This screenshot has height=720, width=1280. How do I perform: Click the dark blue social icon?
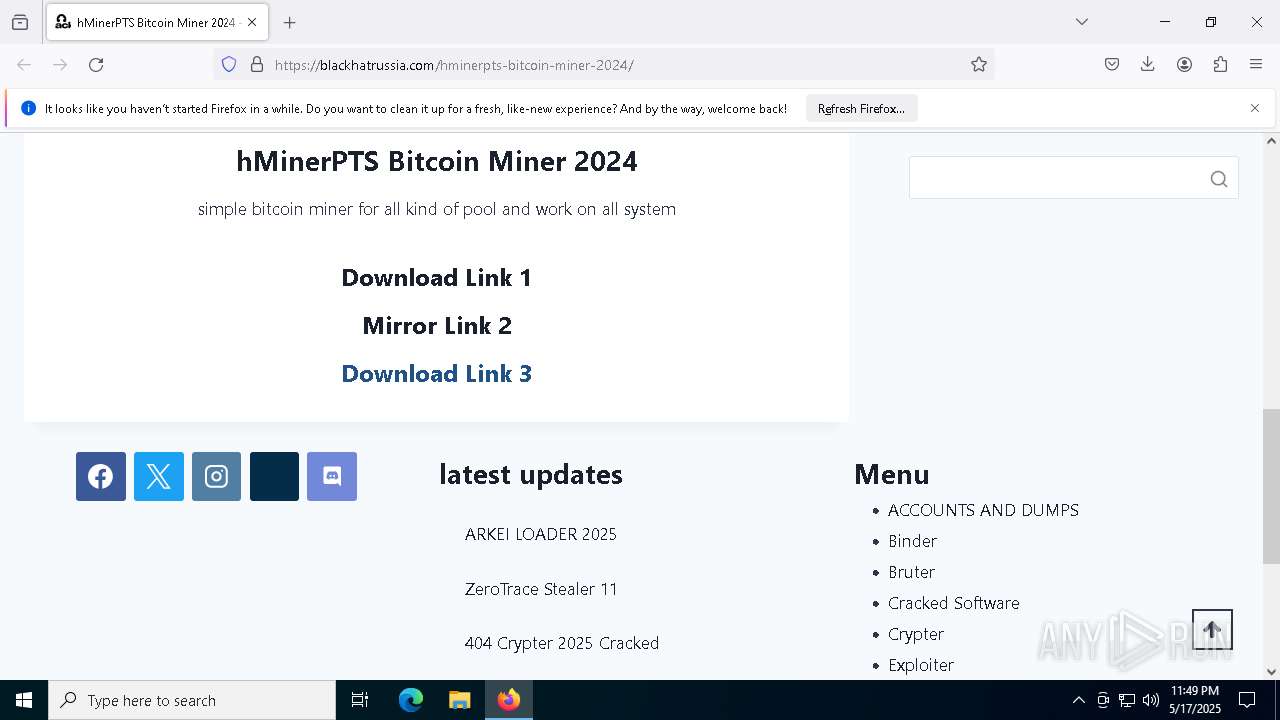coord(274,476)
